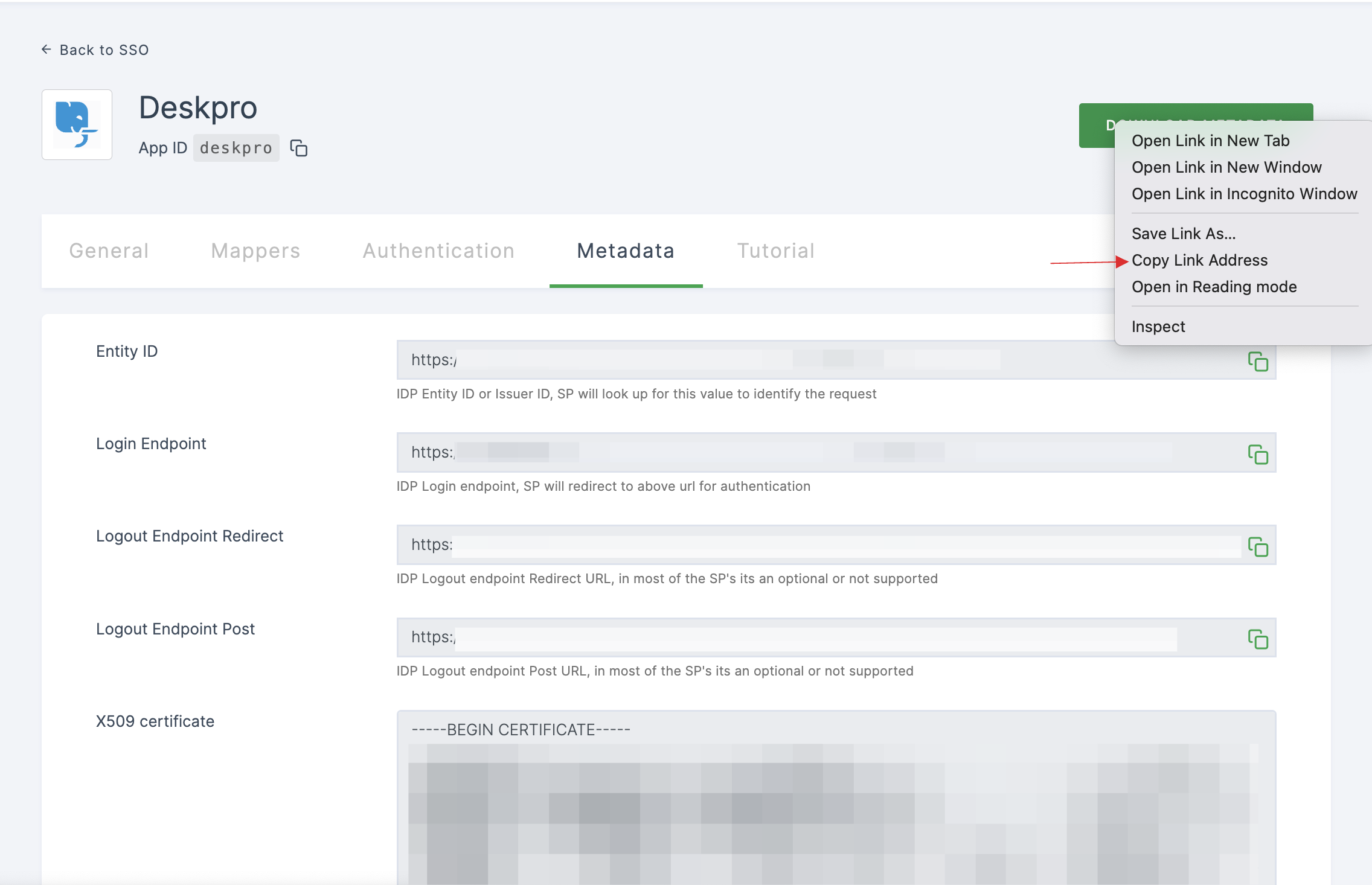Click the Login Endpoint label

point(151,444)
